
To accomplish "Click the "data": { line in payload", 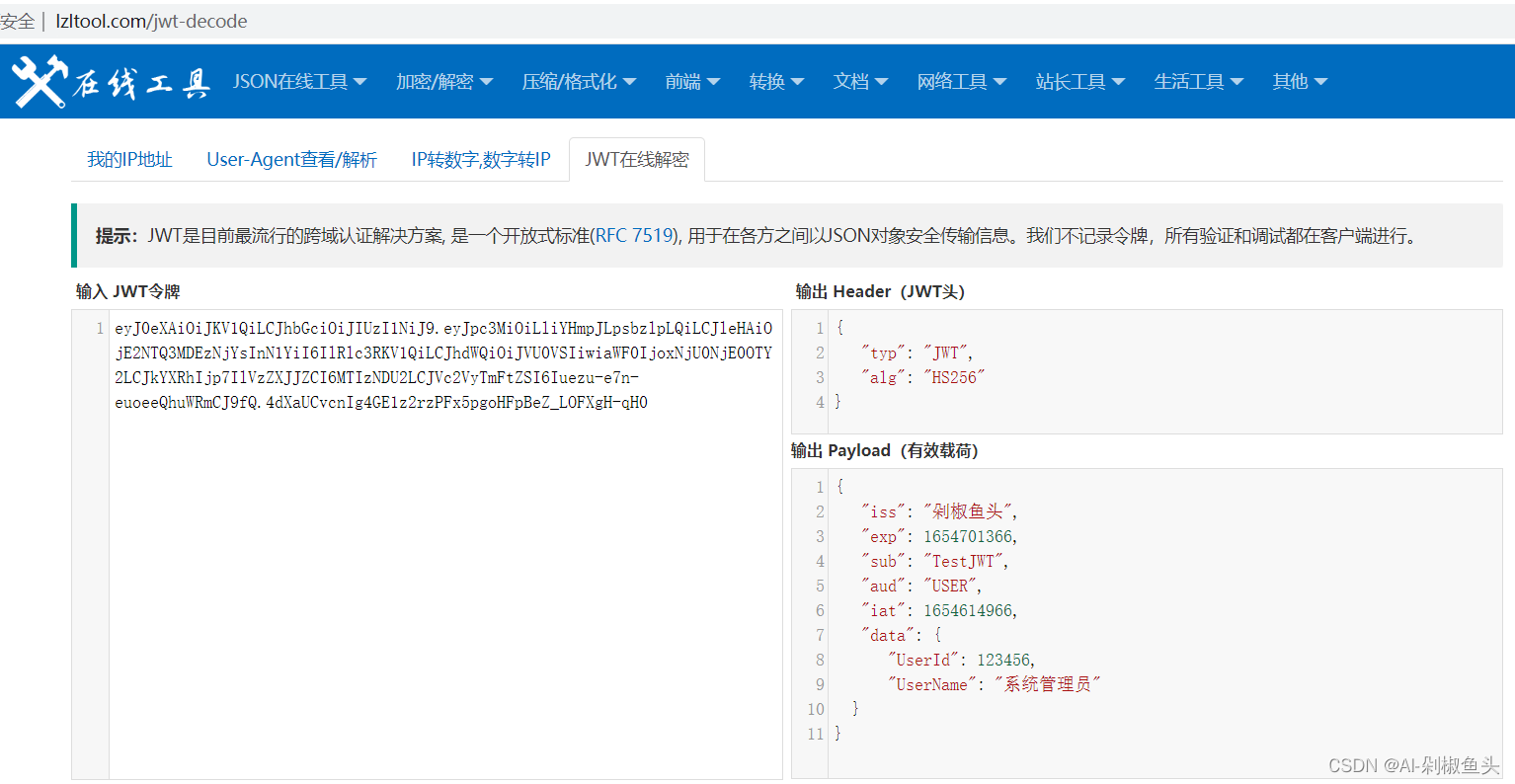I will [x=901, y=635].
